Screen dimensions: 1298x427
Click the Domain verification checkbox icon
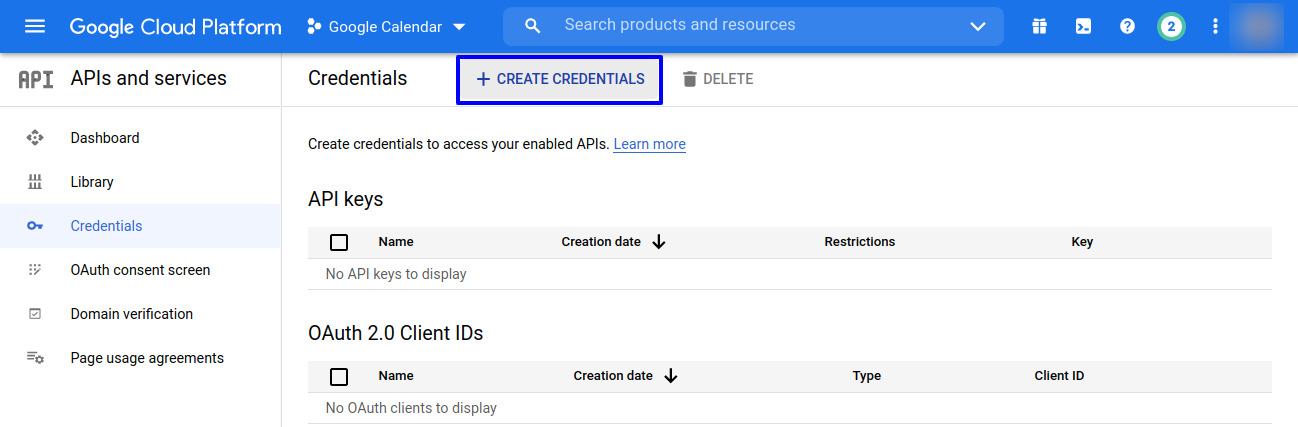[35, 314]
